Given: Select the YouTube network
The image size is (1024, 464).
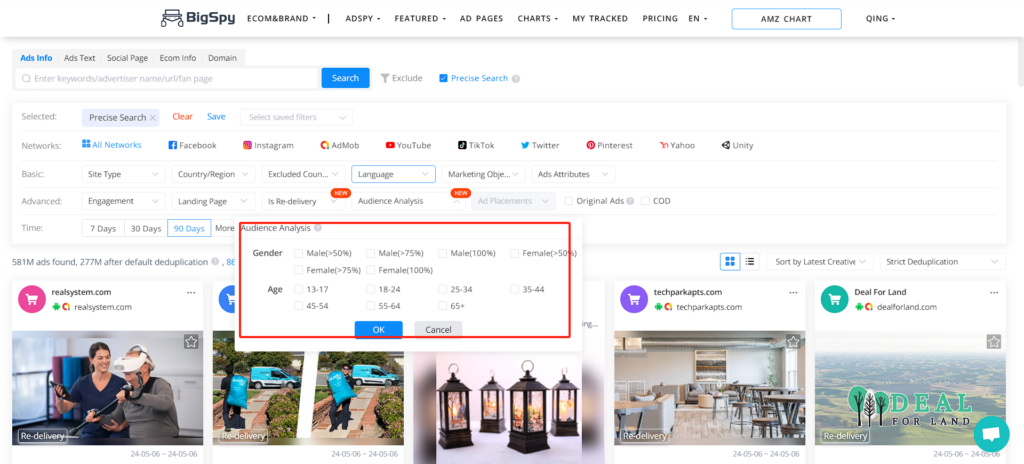Looking at the screenshot, I should (408, 145).
